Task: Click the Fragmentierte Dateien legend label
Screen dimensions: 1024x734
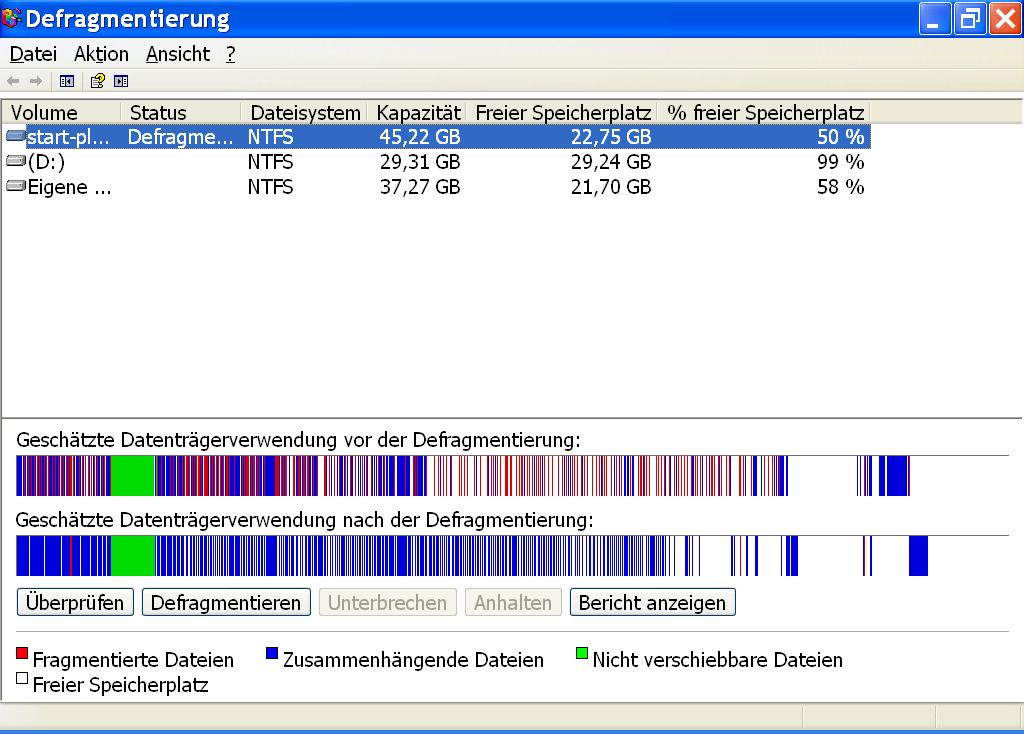Action: (x=133, y=660)
